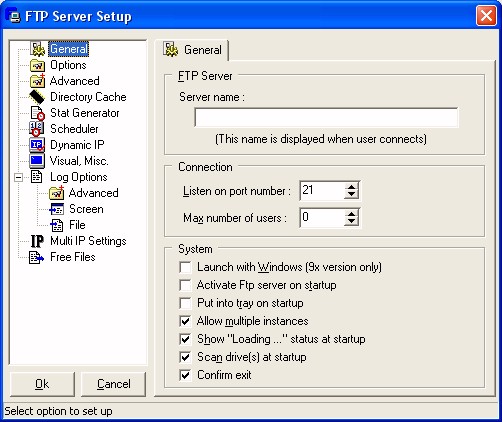Confirm settings with the Ok button
The height and width of the screenshot is (422, 502).
(42, 384)
